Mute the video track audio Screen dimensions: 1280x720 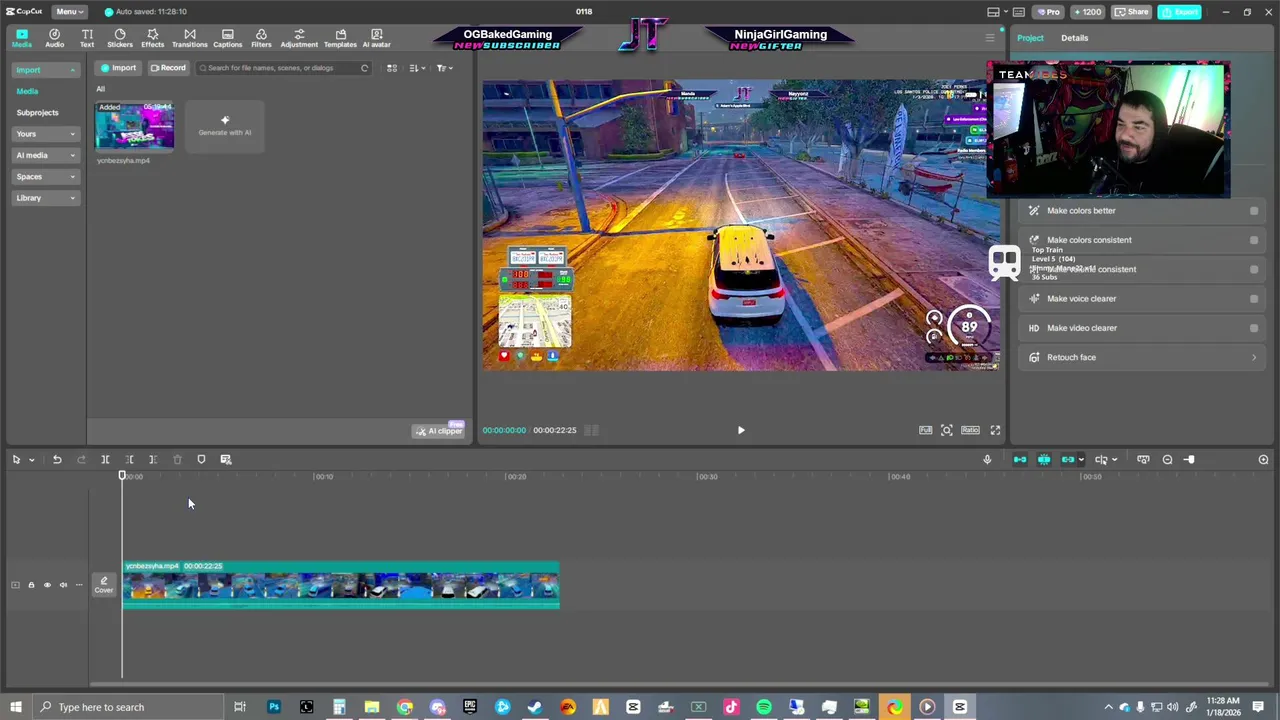[x=63, y=585]
